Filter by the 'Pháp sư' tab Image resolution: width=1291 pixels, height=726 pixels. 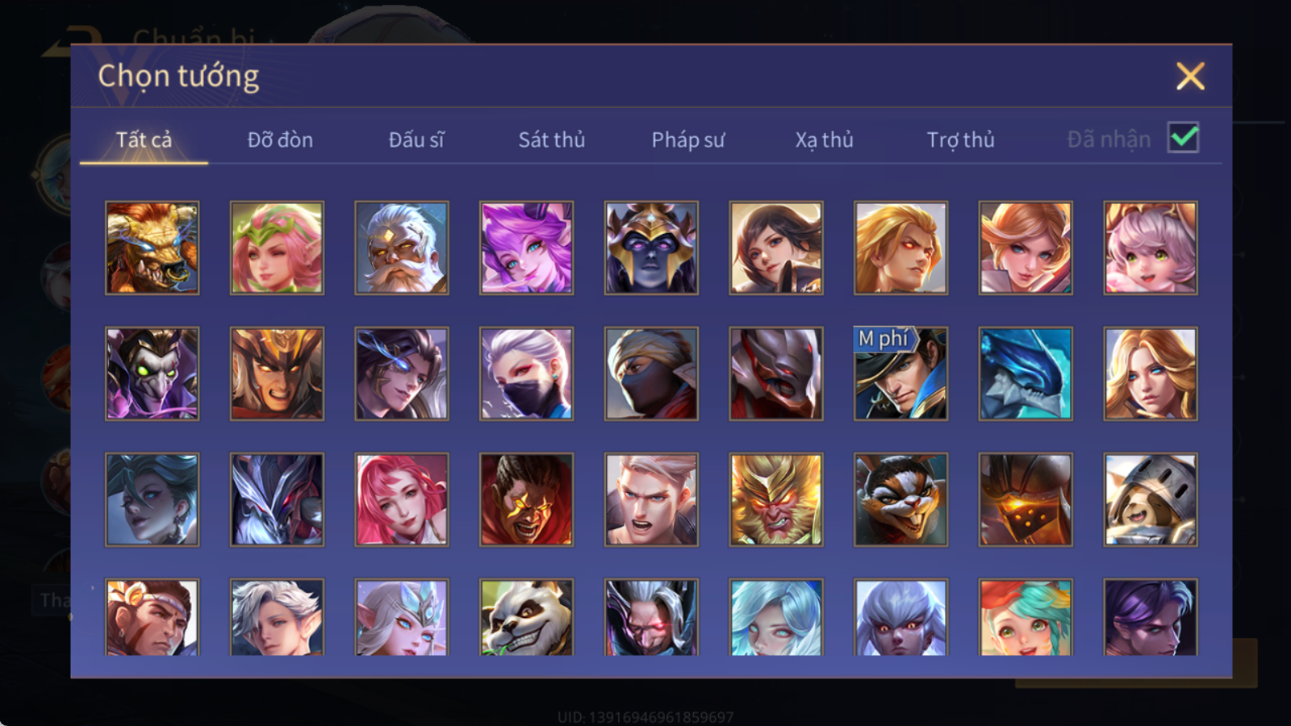[688, 140]
